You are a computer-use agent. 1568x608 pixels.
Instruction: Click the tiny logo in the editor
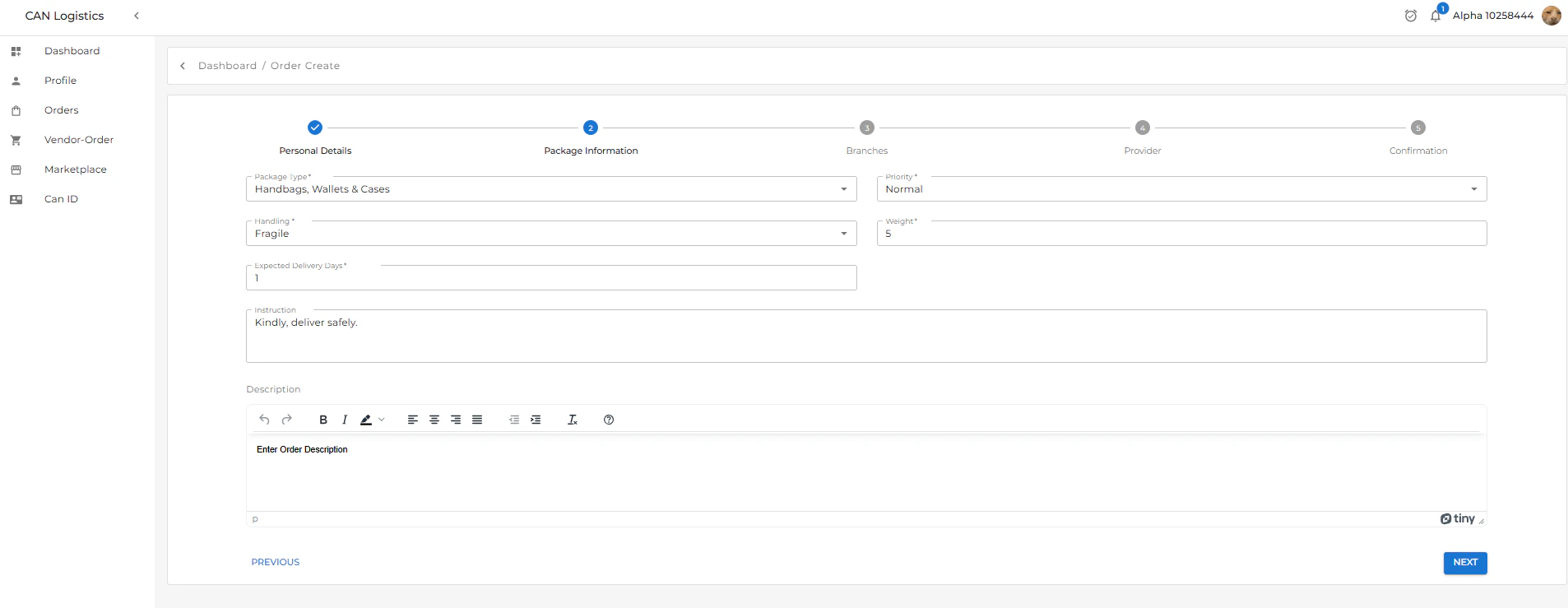click(x=1458, y=519)
